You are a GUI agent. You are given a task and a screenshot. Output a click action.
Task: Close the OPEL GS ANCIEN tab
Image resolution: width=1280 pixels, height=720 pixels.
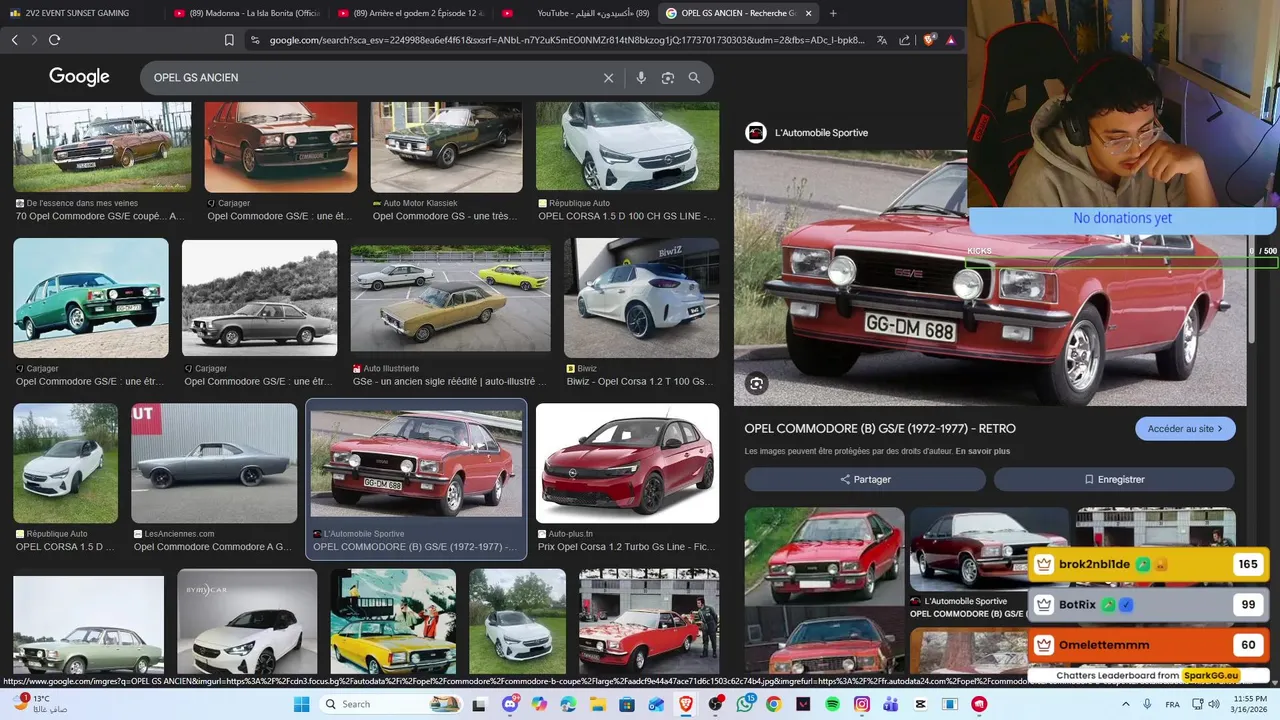tap(808, 13)
